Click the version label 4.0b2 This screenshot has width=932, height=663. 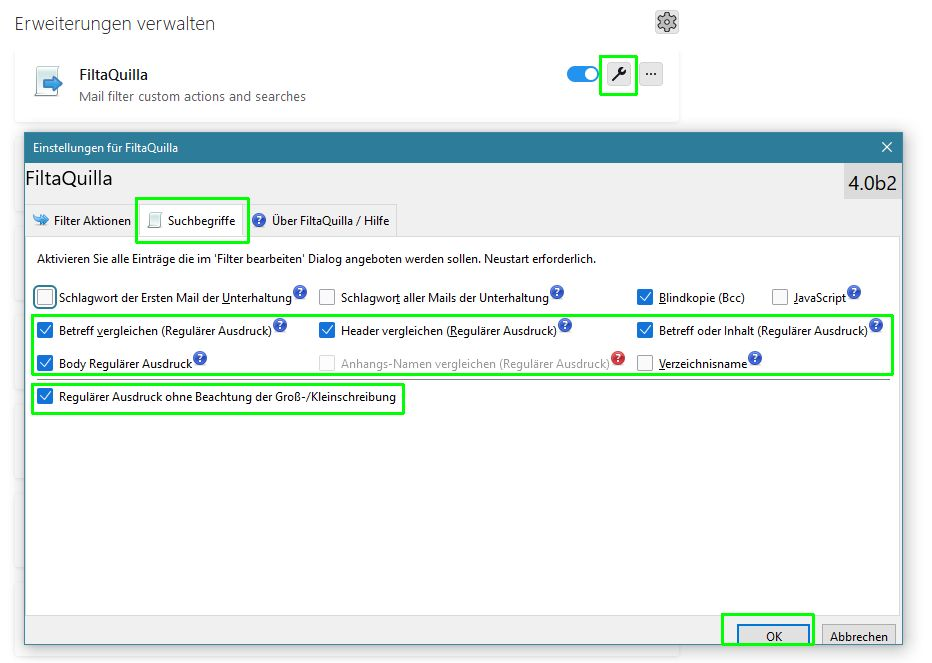tap(872, 183)
